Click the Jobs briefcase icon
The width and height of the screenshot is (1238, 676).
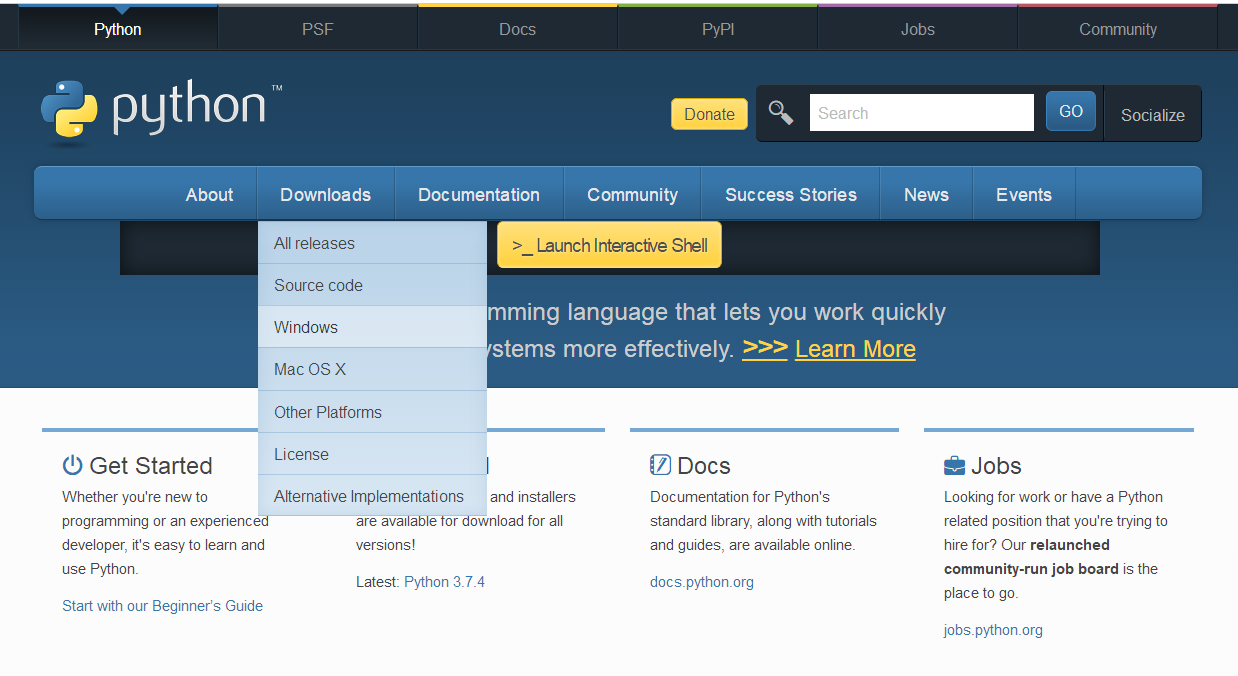click(x=954, y=466)
